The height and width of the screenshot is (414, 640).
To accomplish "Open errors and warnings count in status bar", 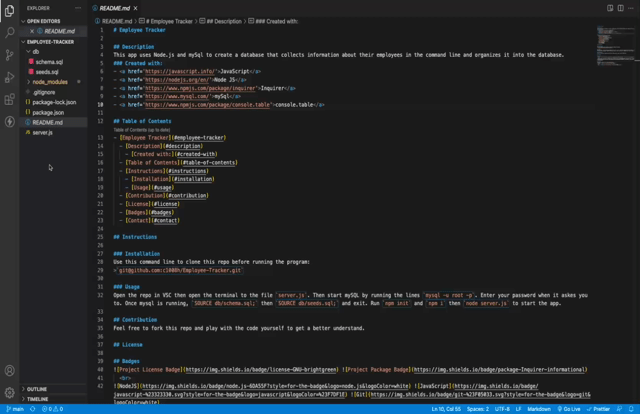I will coord(52,409).
